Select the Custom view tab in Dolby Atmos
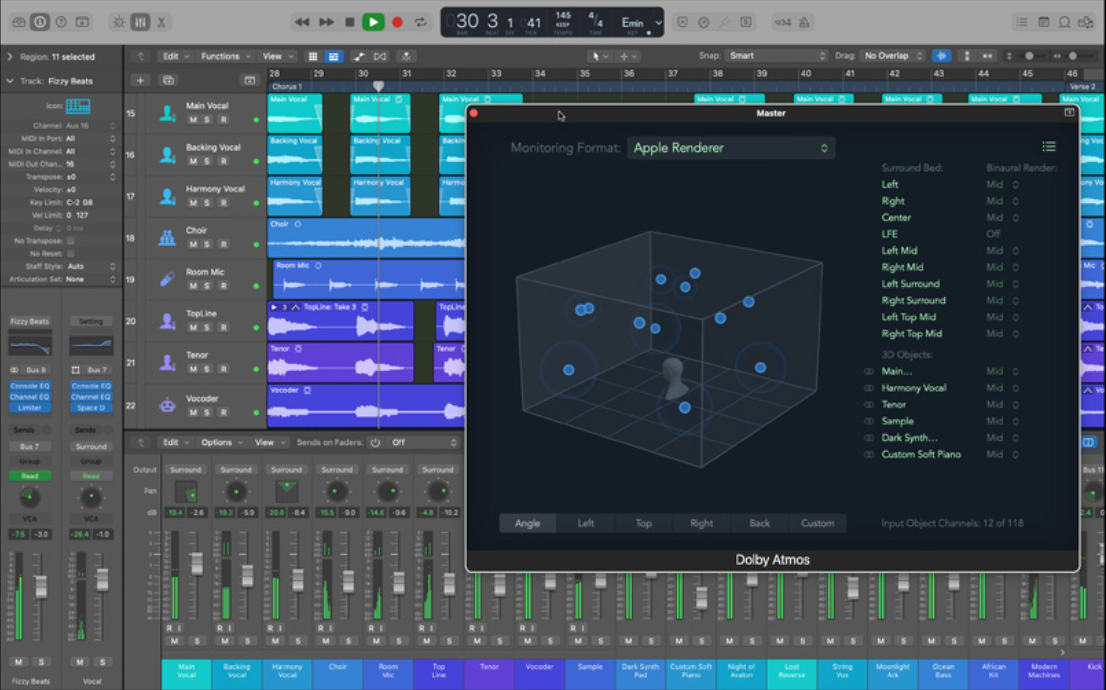The height and width of the screenshot is (690, 1106). coord(817,523)
